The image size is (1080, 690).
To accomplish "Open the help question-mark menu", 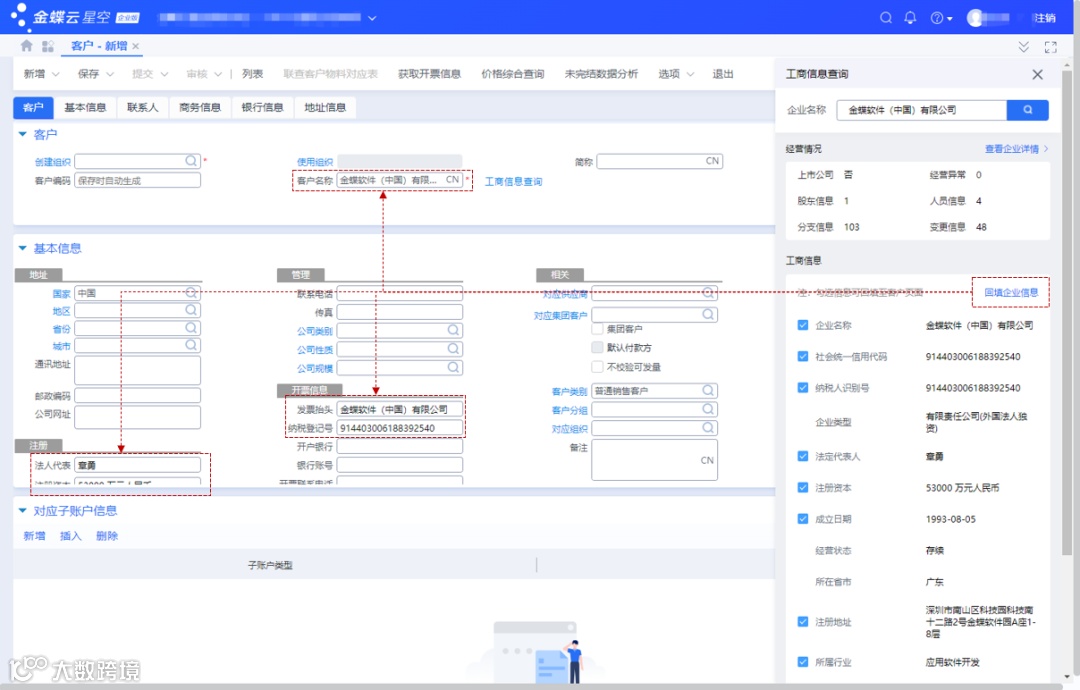I will coord(941,18).
